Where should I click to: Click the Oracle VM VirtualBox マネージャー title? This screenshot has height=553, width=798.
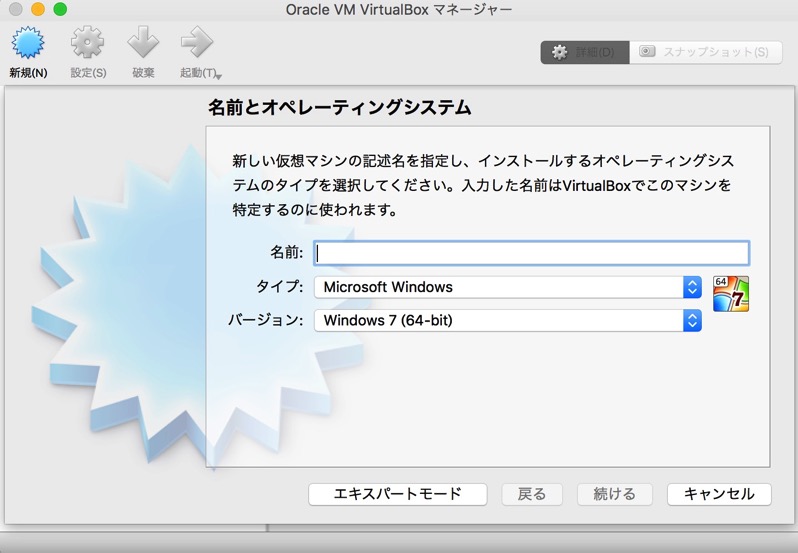coord(399,9)
